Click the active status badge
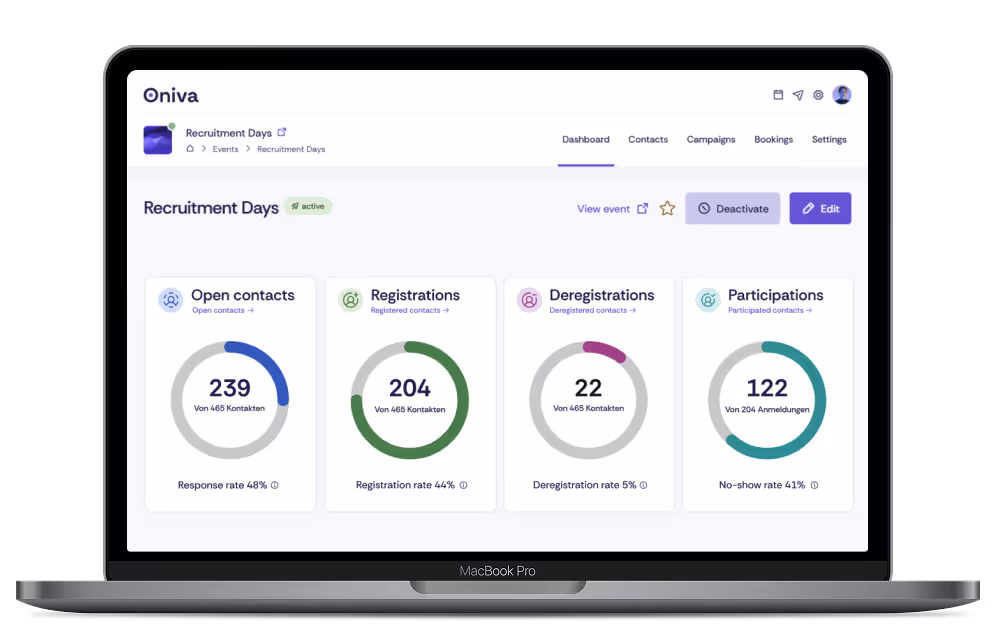996x633 pixels. (x=308, y=206)
